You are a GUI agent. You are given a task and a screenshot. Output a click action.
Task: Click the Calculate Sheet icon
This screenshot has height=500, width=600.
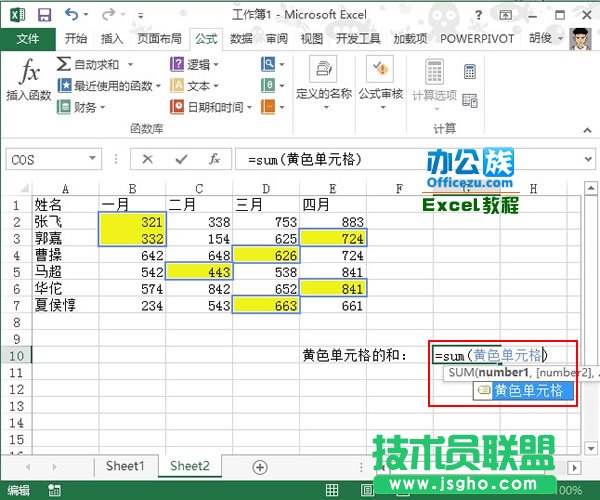point(470,101)
